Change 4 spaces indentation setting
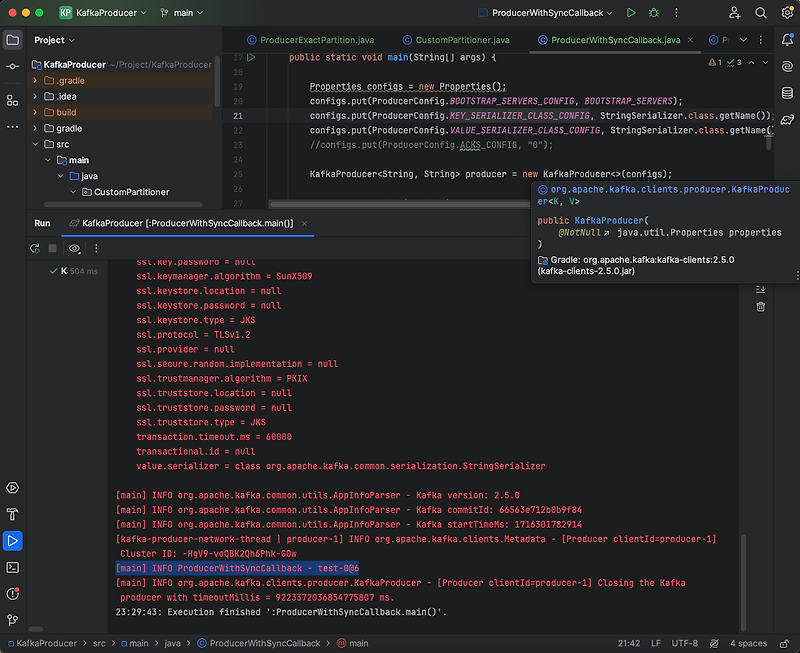800x653 pixels. (x=748, y=643)
